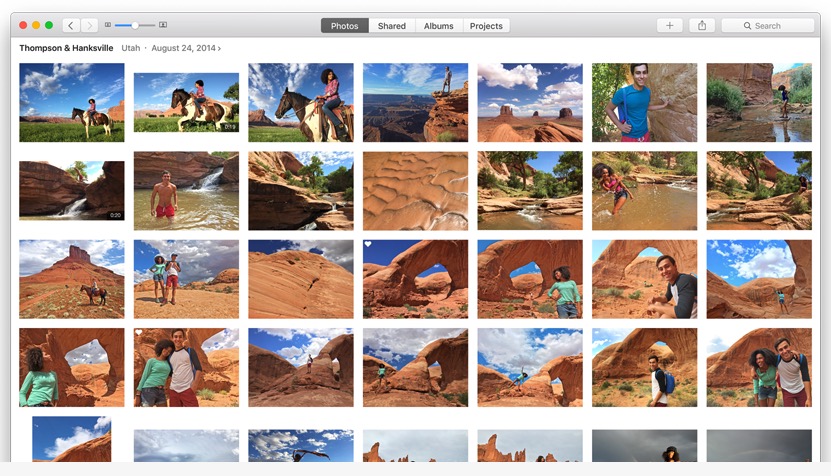Click the plus add-to button
831x476 pixels.
(669, 25)
